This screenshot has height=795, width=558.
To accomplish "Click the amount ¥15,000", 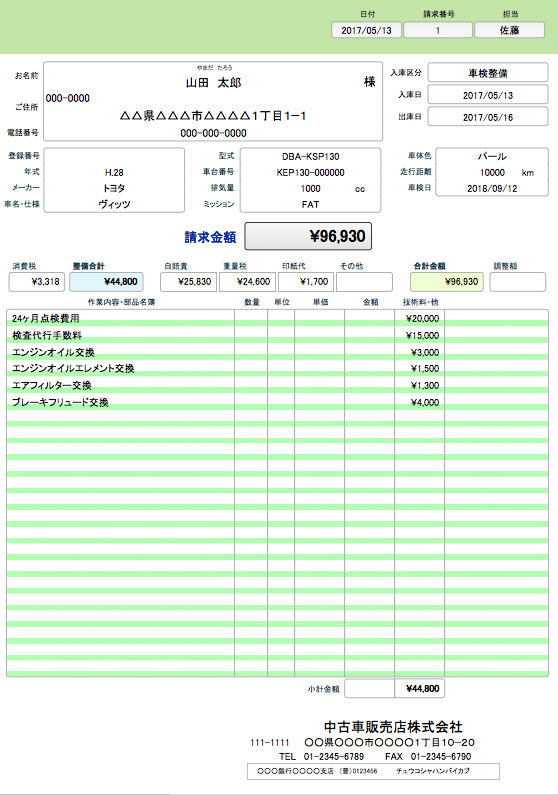I will (x=422, y=335).
